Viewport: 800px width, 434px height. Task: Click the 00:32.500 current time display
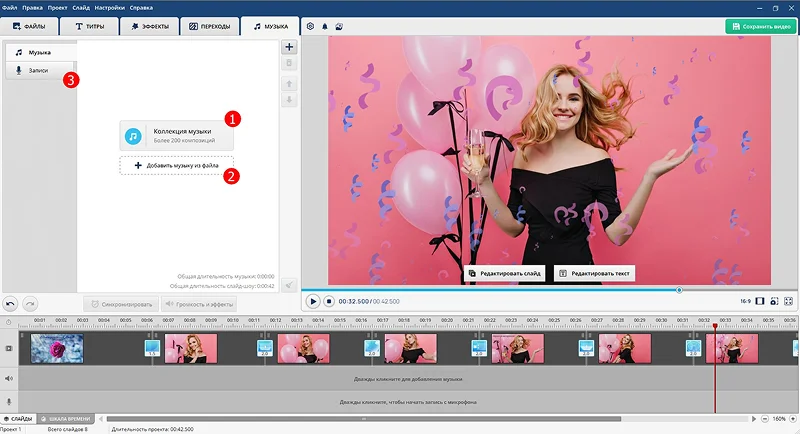(x=354, y=301)
